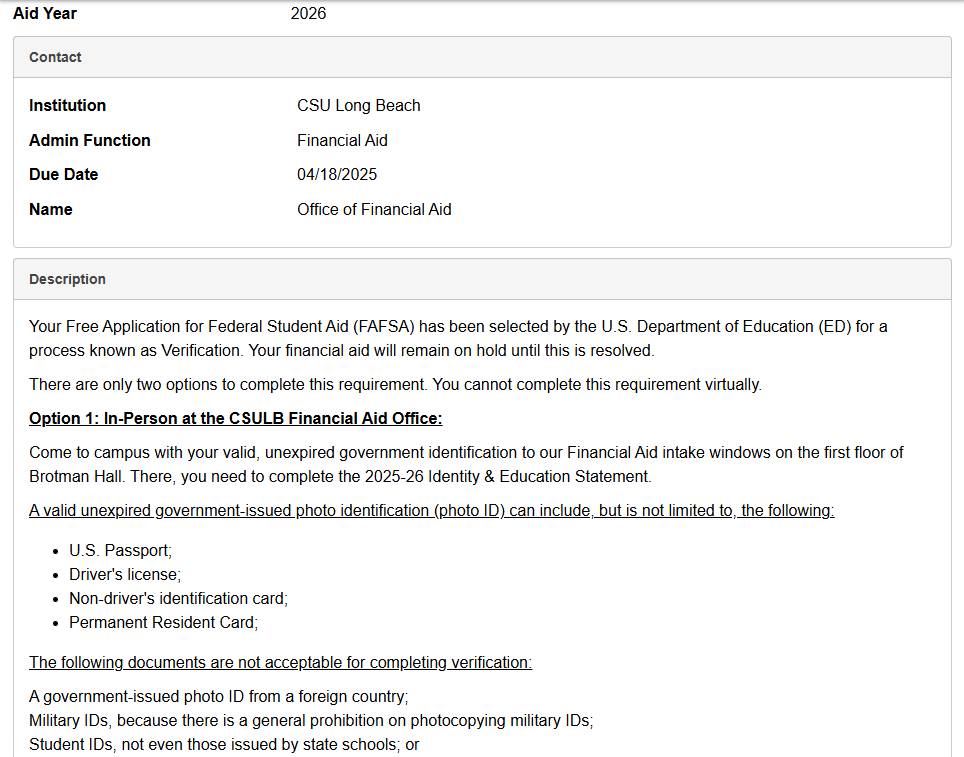Click the Driver's license list item

(125, 574)
